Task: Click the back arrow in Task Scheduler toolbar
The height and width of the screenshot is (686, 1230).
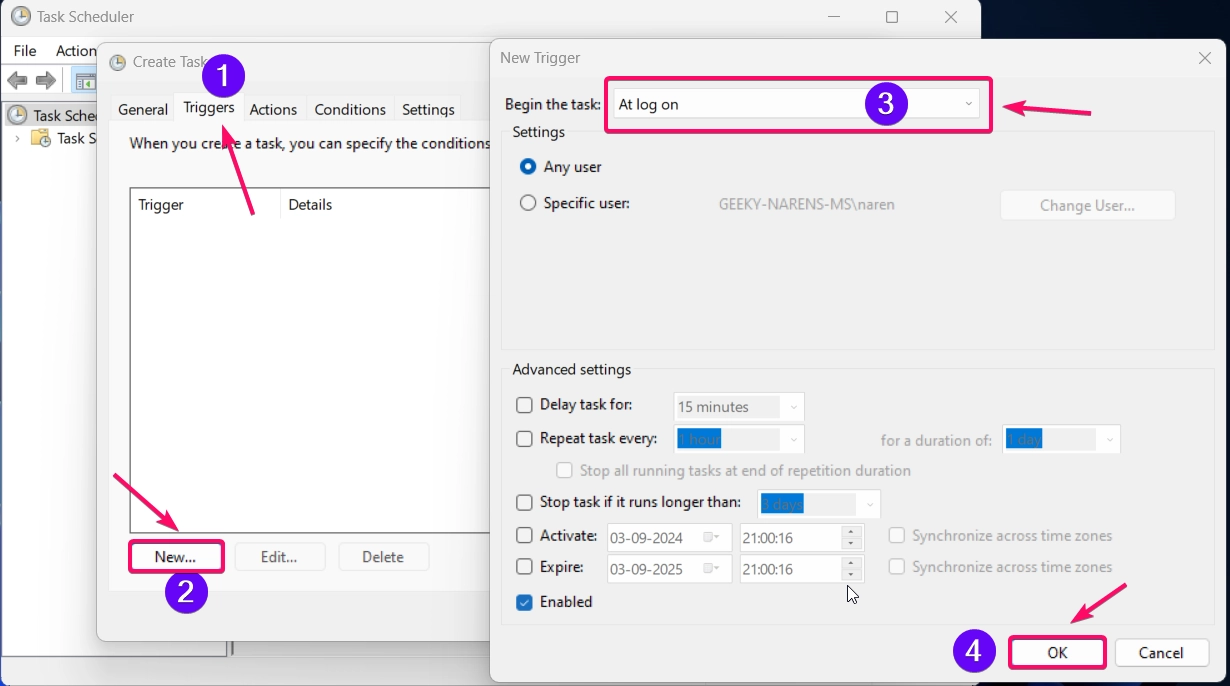Action: pos(17,80)
